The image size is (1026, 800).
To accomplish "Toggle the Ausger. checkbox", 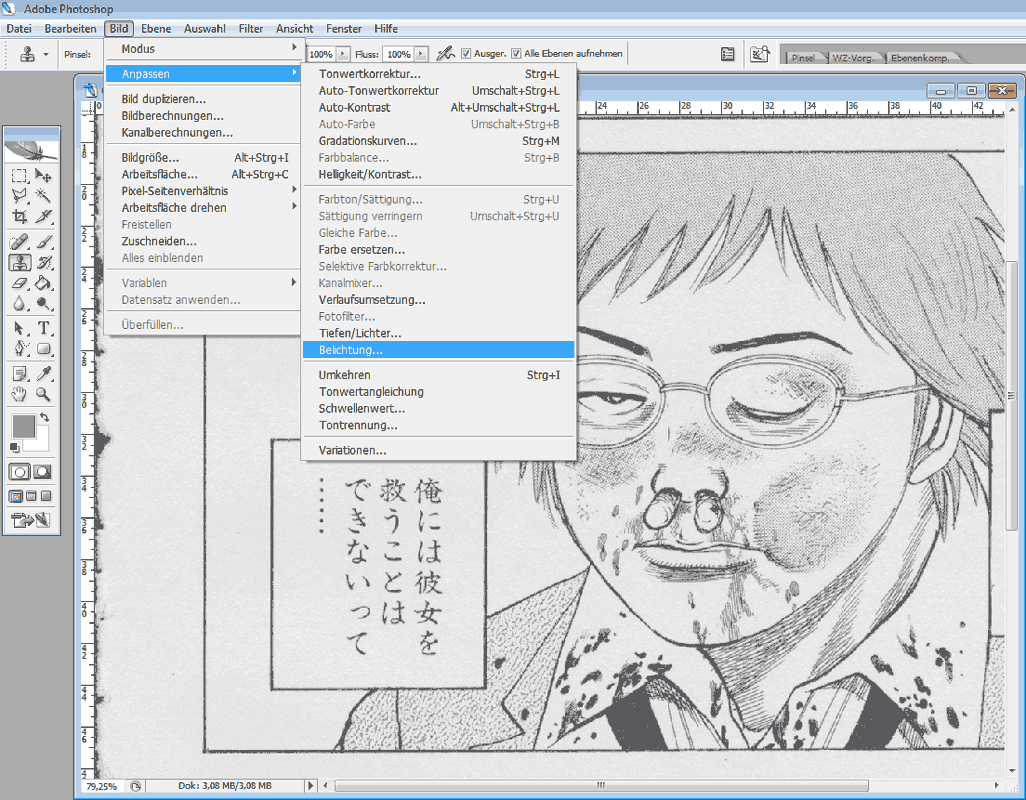I will pos(466,54).
